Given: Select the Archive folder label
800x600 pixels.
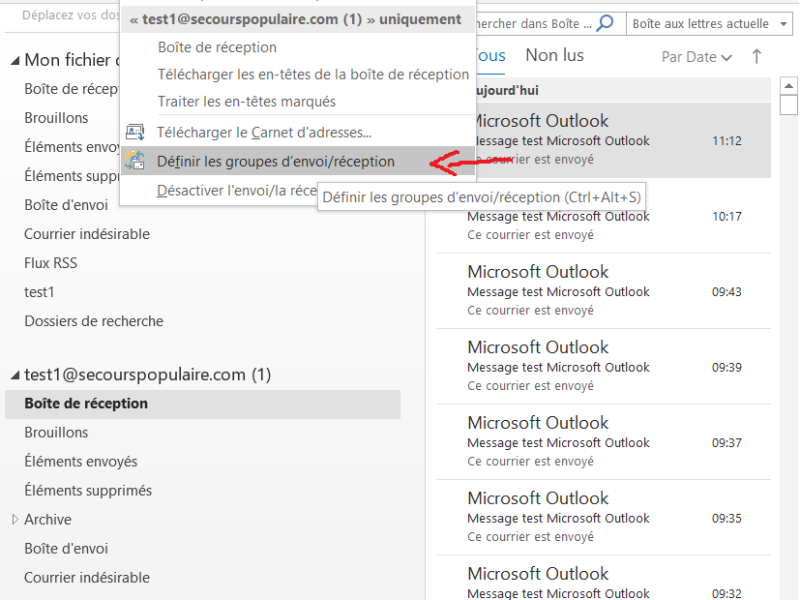Looking at the screenshot, I should click(48, 519).
